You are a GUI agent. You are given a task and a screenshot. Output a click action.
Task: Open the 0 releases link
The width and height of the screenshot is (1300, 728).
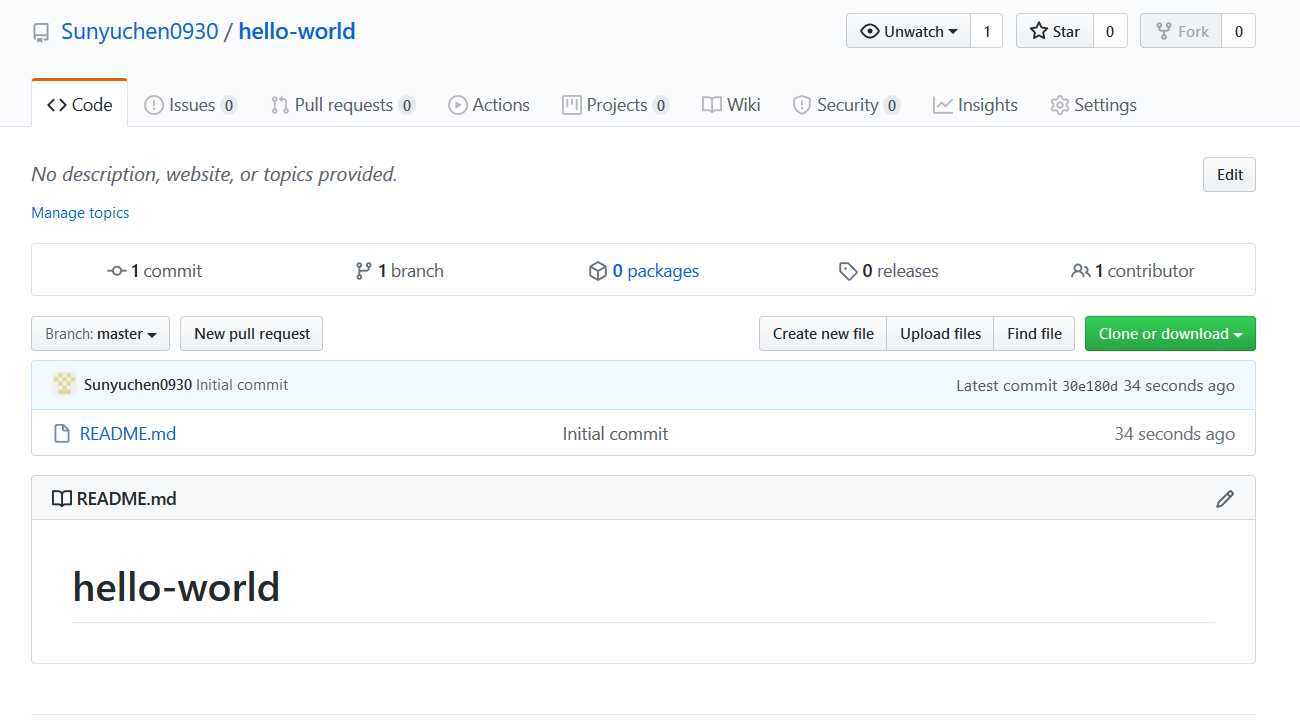tap(888, 271)
